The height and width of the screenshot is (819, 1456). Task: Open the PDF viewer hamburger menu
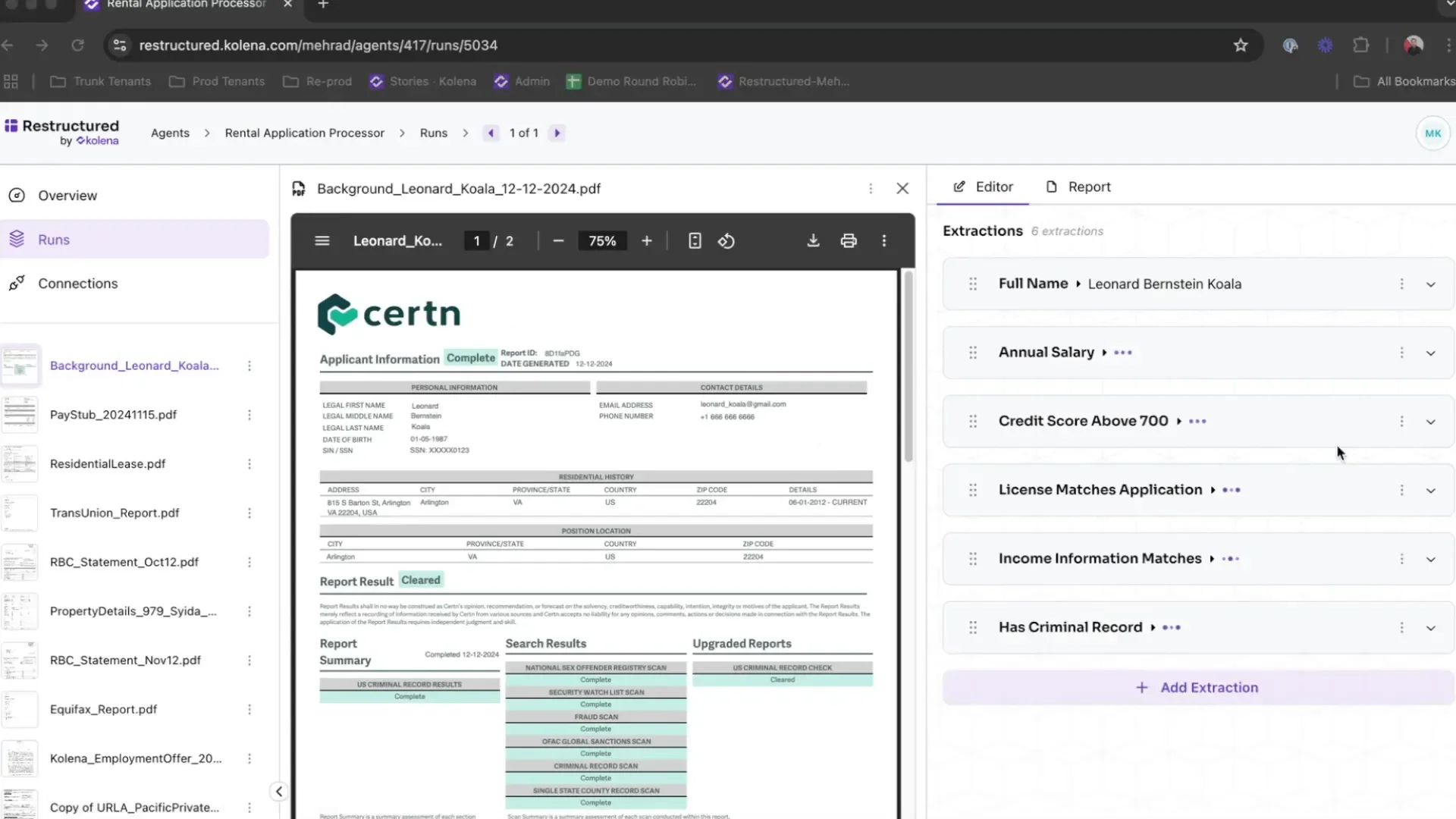[x=322, y=240]
